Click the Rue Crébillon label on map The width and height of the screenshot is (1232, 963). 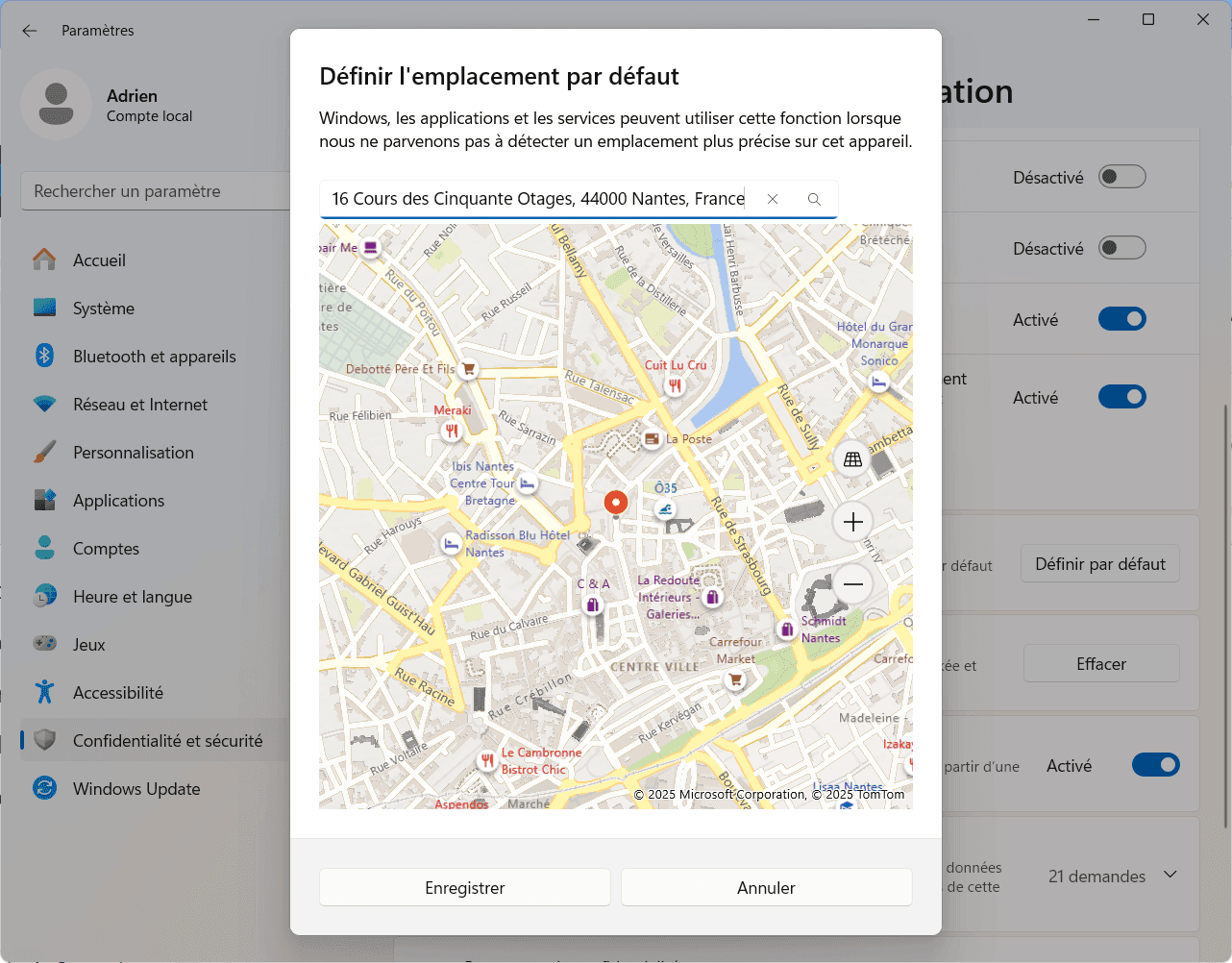click(x=530, y=696)
